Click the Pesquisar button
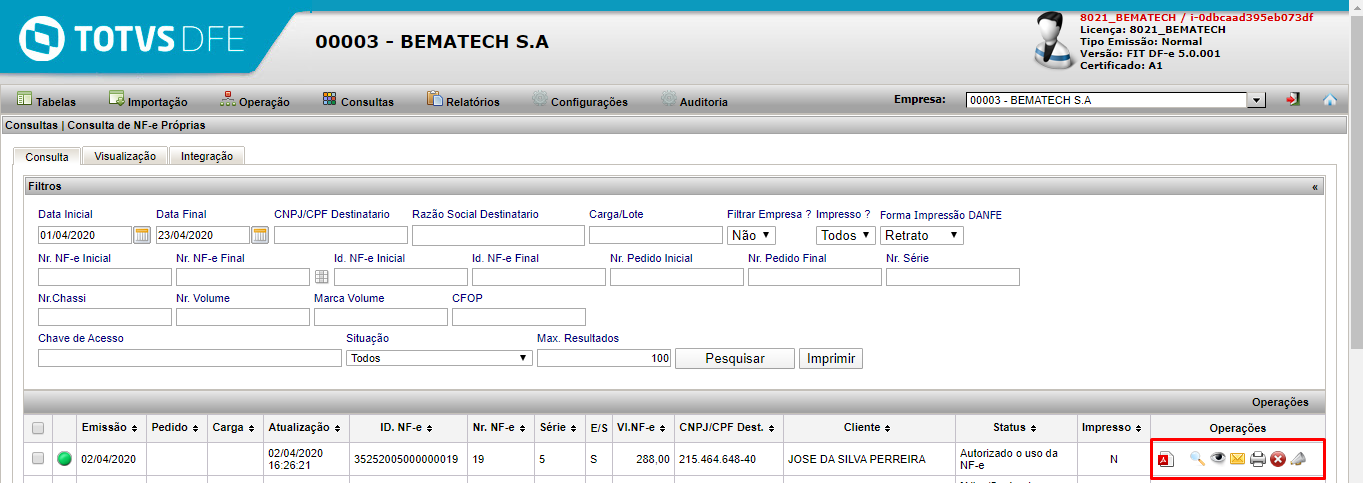 (735, 358)
